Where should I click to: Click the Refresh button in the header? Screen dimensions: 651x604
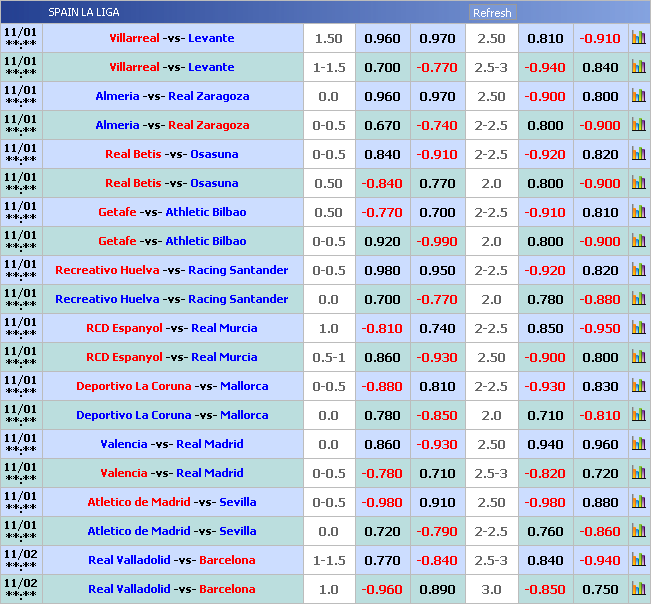pos(492,13)
